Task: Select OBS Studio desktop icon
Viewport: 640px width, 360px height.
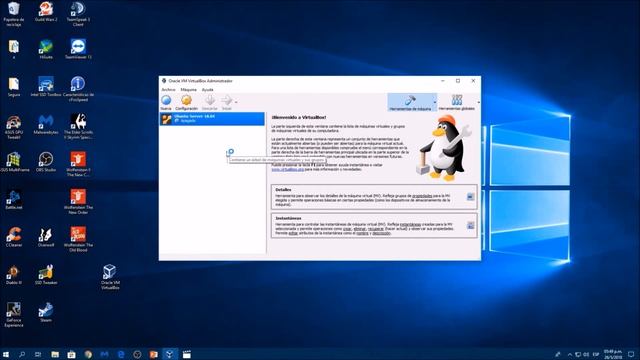Action: (x=46, y=162)
